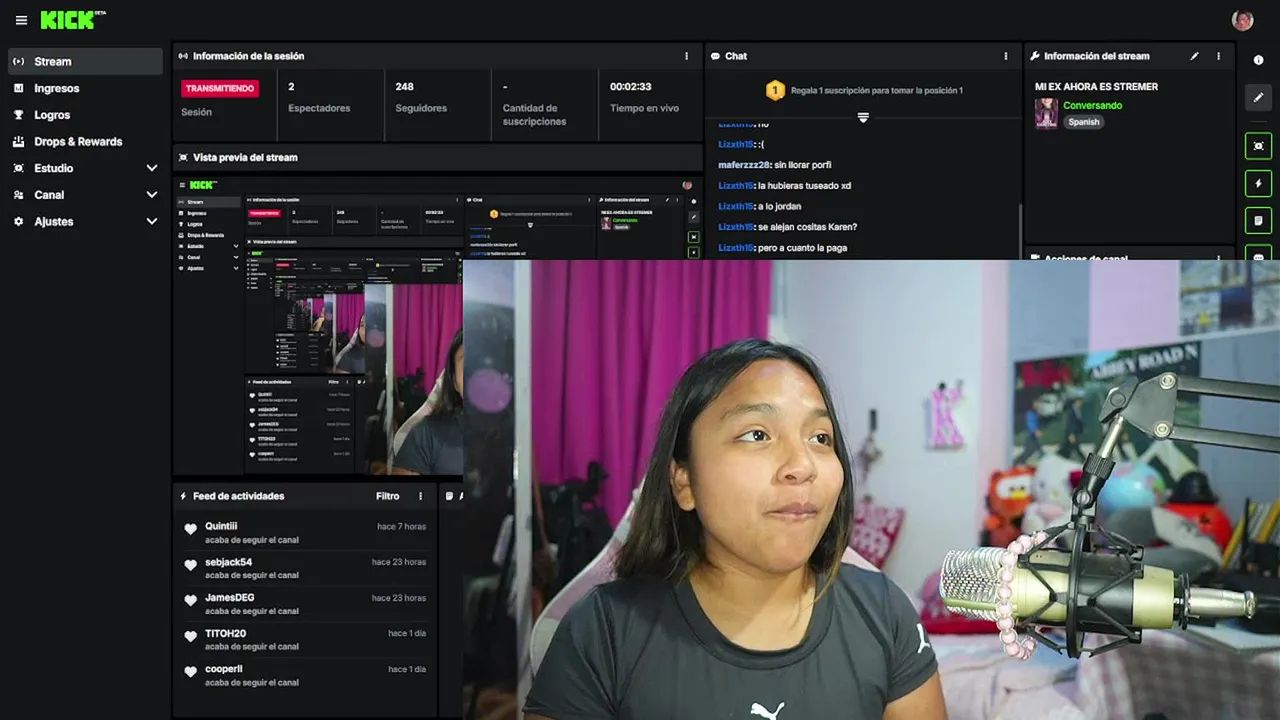Open Drops & Rewards in the sidebar

pos(85,141)
